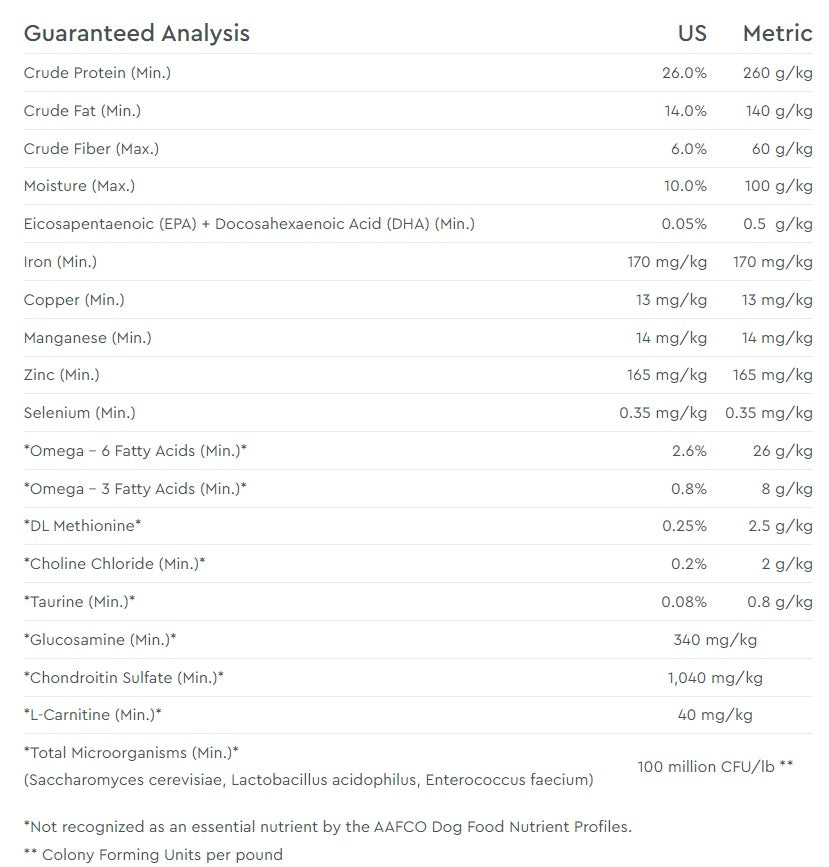Select the Chondroitin Sulfate (Min.) label
Viewport: 829px width, 867px height.
coord(124,678)
